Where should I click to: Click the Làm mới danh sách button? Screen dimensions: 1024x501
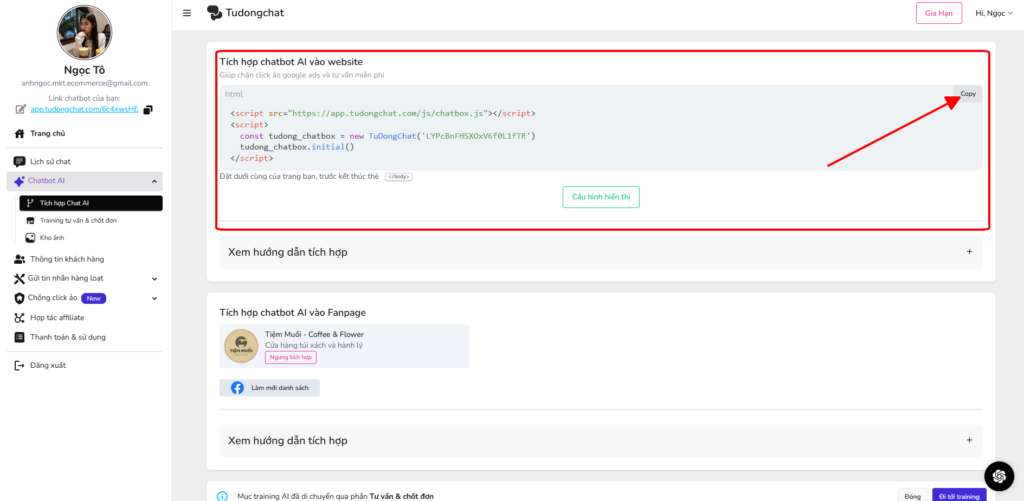pyautogui.click(x=270, y=388)
